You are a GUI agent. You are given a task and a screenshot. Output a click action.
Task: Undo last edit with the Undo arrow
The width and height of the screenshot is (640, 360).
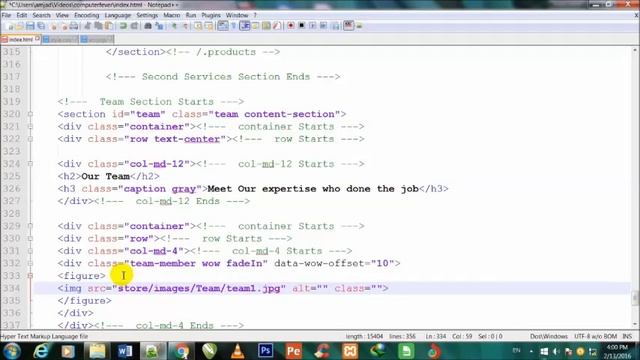pos(123,26)
